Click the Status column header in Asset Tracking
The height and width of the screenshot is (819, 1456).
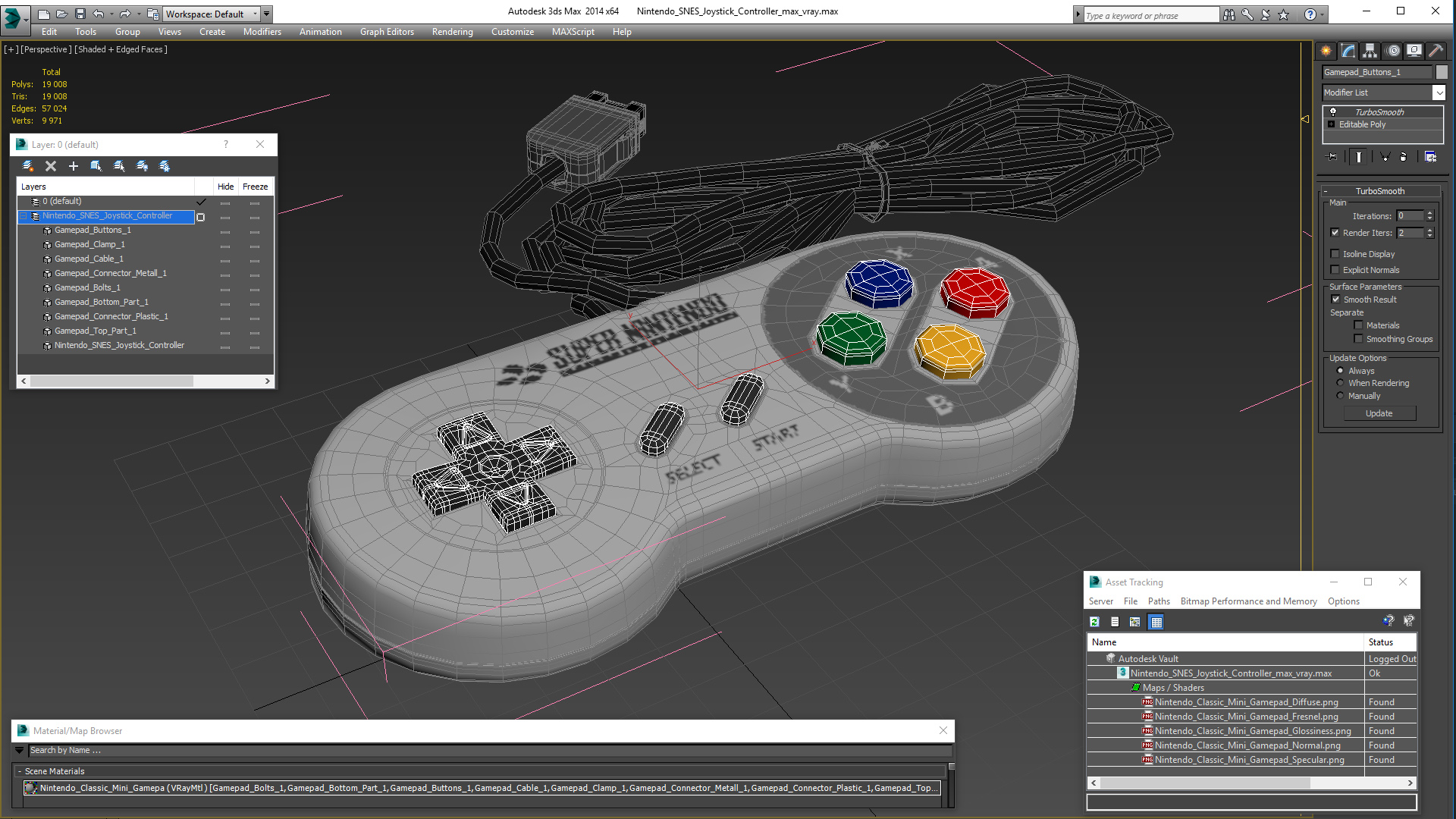coord(1390,642)
